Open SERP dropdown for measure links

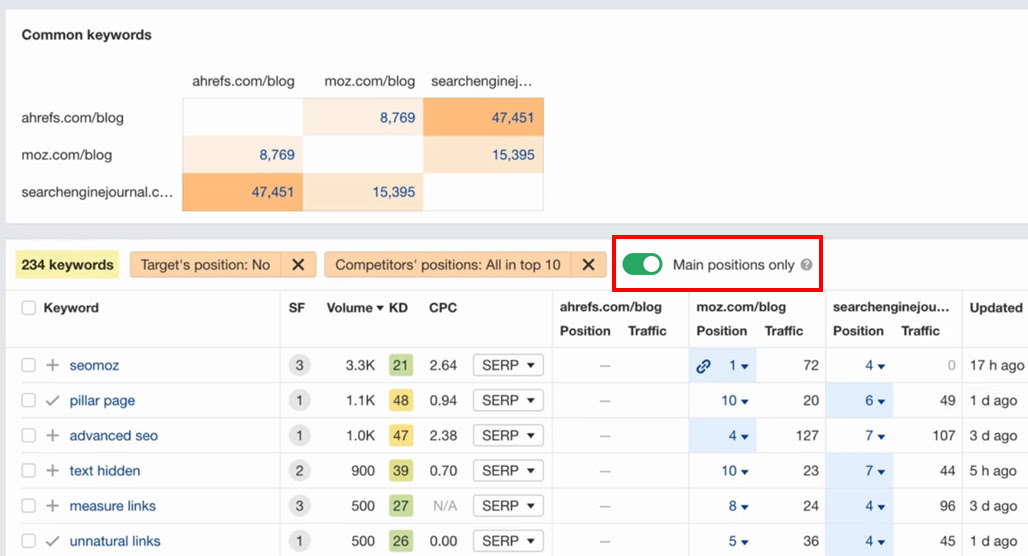[508, 506]
